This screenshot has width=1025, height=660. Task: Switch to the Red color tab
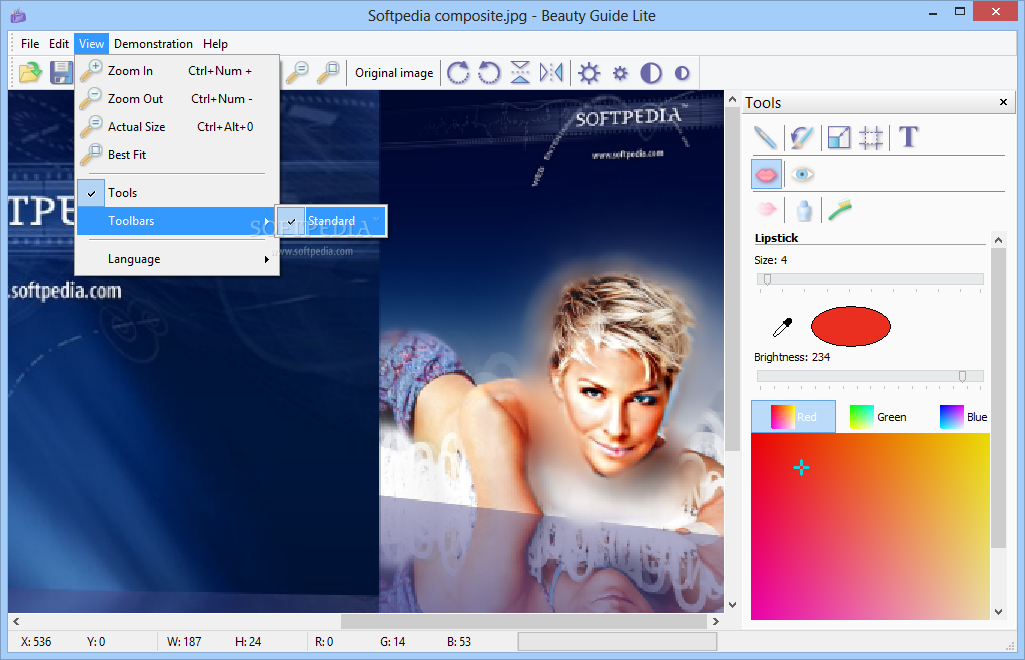tap(794, 416)
